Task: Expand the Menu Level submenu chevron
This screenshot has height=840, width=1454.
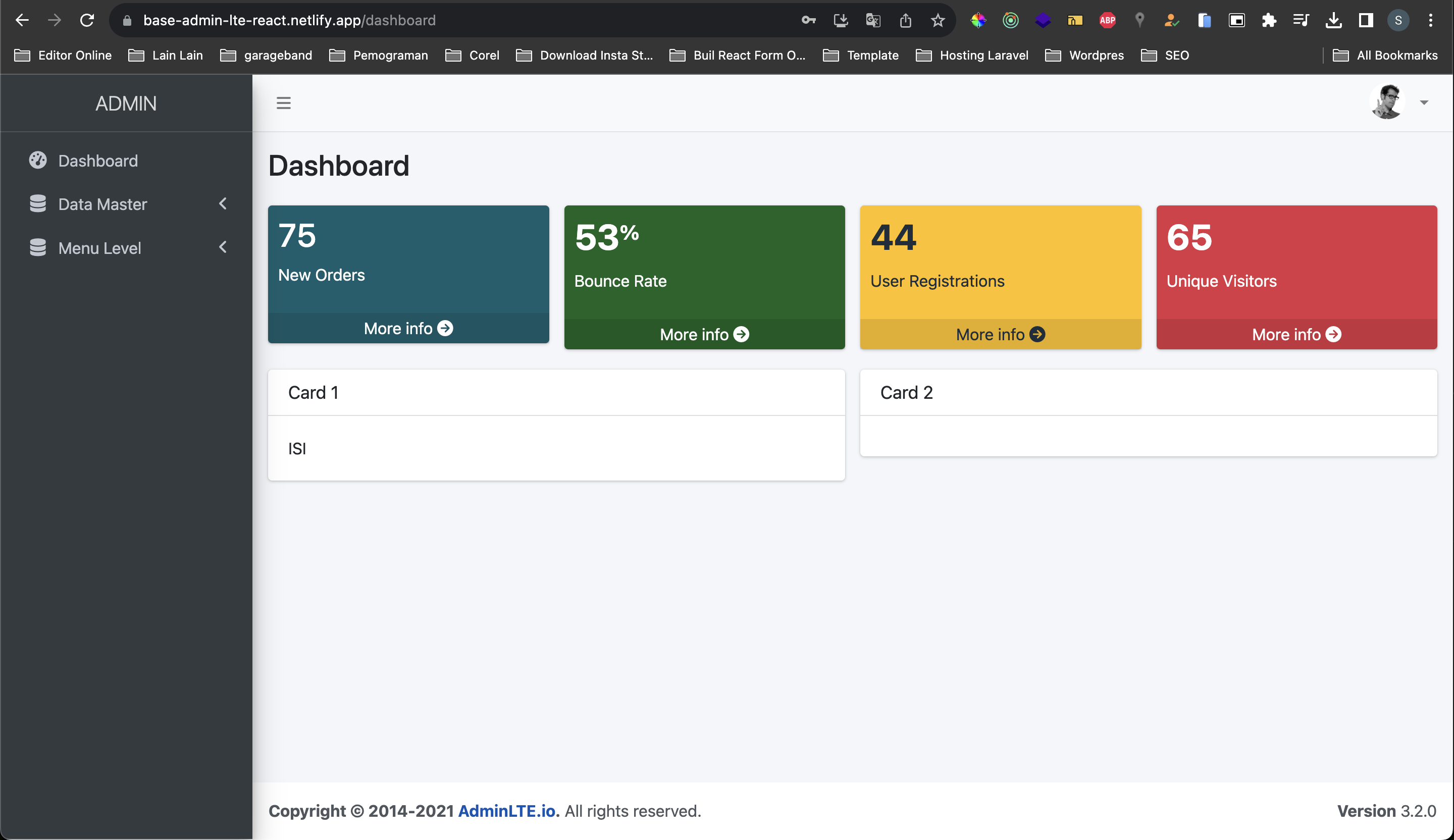Action: (x=223, y=247)
